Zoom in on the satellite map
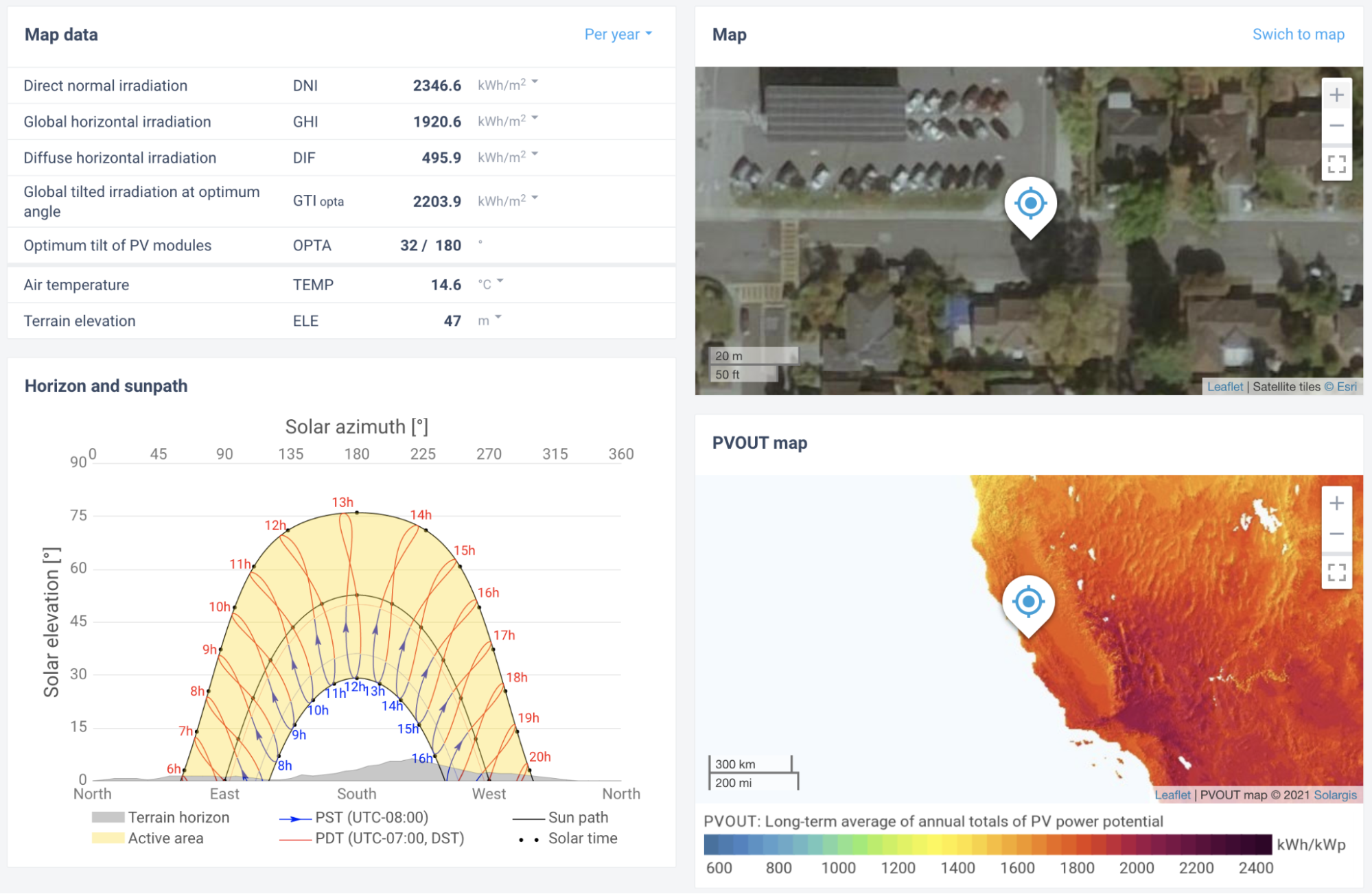The image size is (1372, 894). (1336, 95)
